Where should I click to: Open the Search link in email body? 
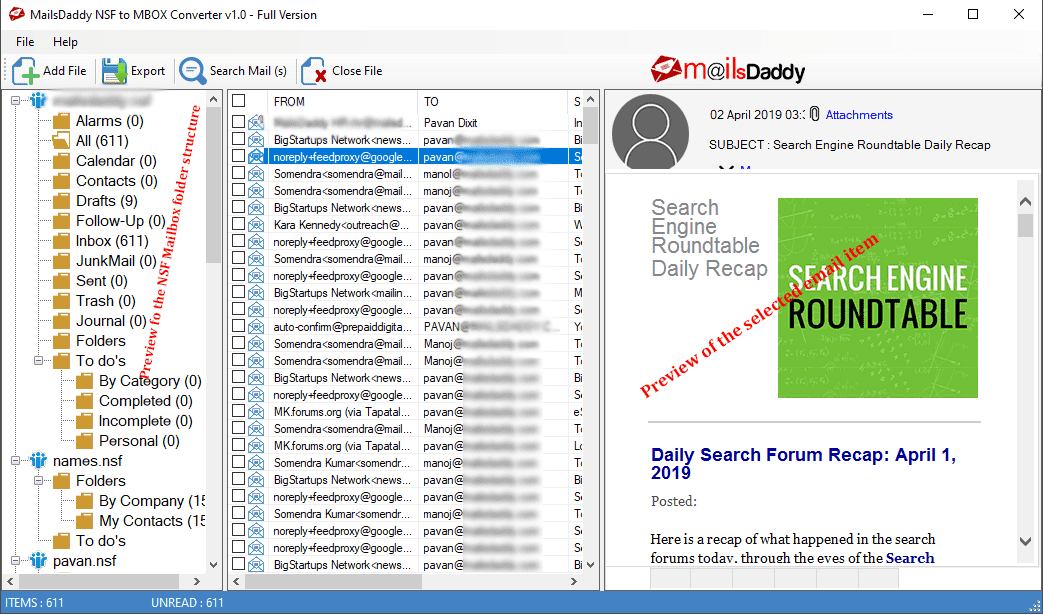coord(910,558)
